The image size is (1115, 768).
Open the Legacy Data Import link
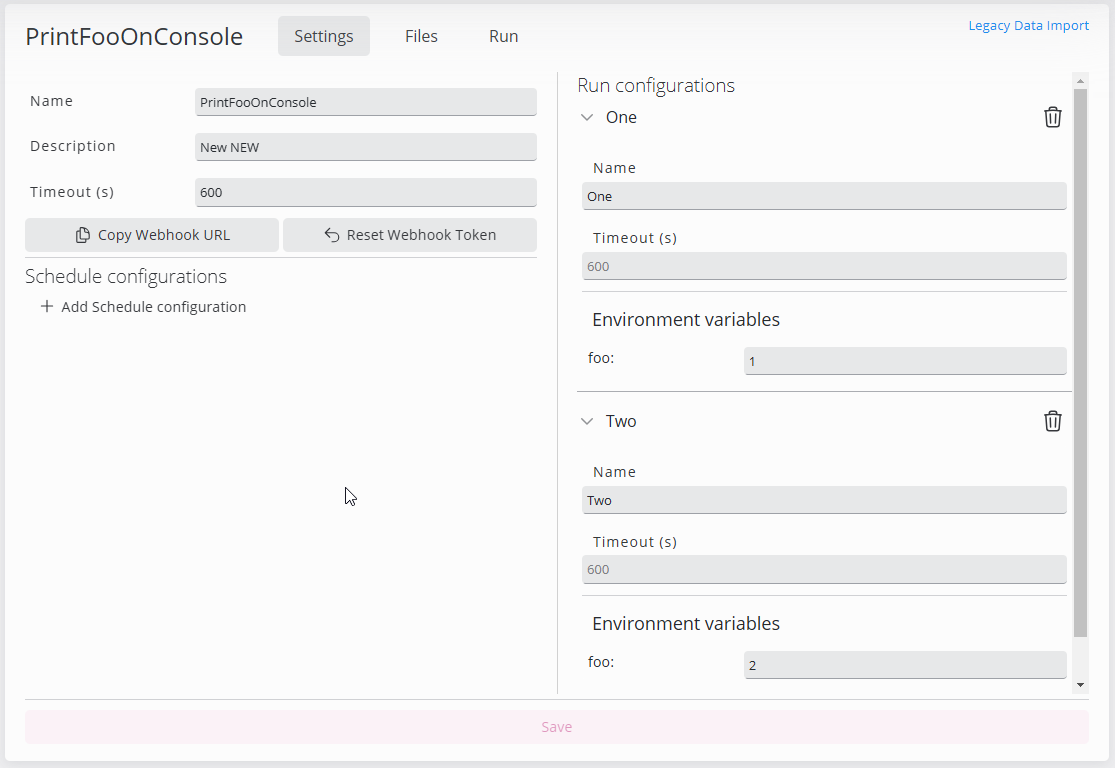pos(1028,26)
